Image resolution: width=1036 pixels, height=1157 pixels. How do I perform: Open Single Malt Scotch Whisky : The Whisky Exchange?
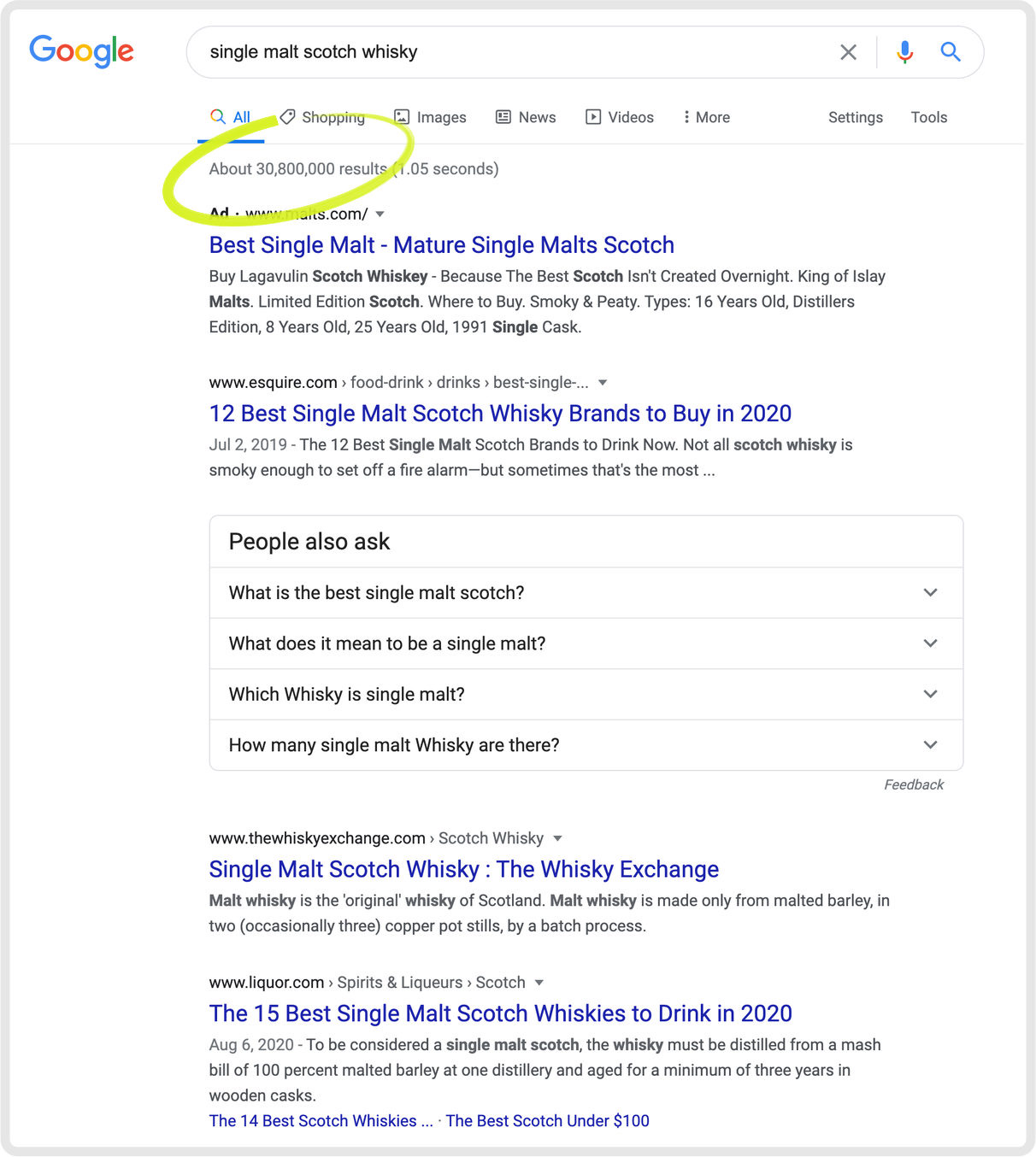click(464, 869)
